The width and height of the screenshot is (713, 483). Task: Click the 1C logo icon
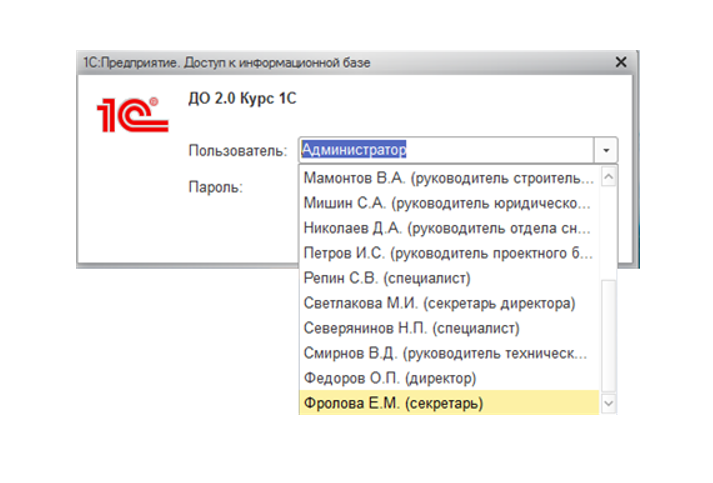click(x=129, y=115)
